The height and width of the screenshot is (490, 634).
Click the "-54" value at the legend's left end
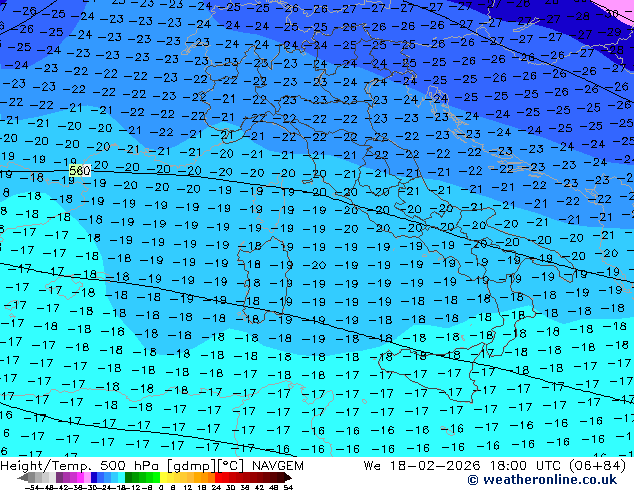(32, 487)
